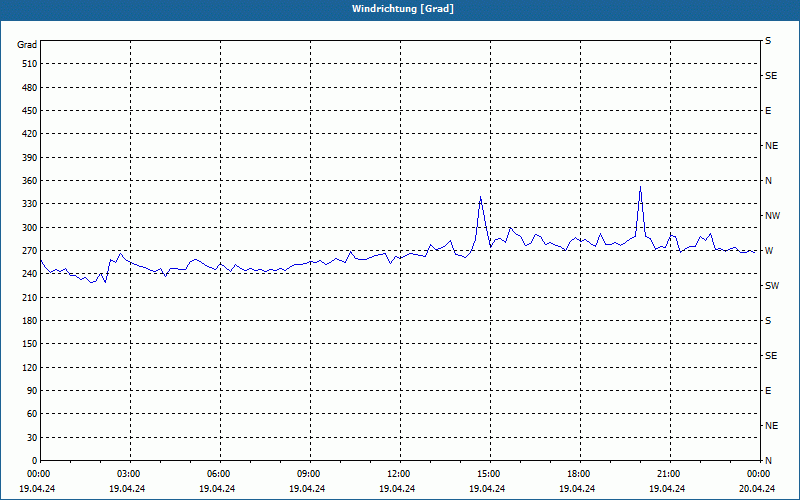This screenshot has width=800, height=500.
Task: Click the 180 y-axis tick label
Action: click(27, 321)
